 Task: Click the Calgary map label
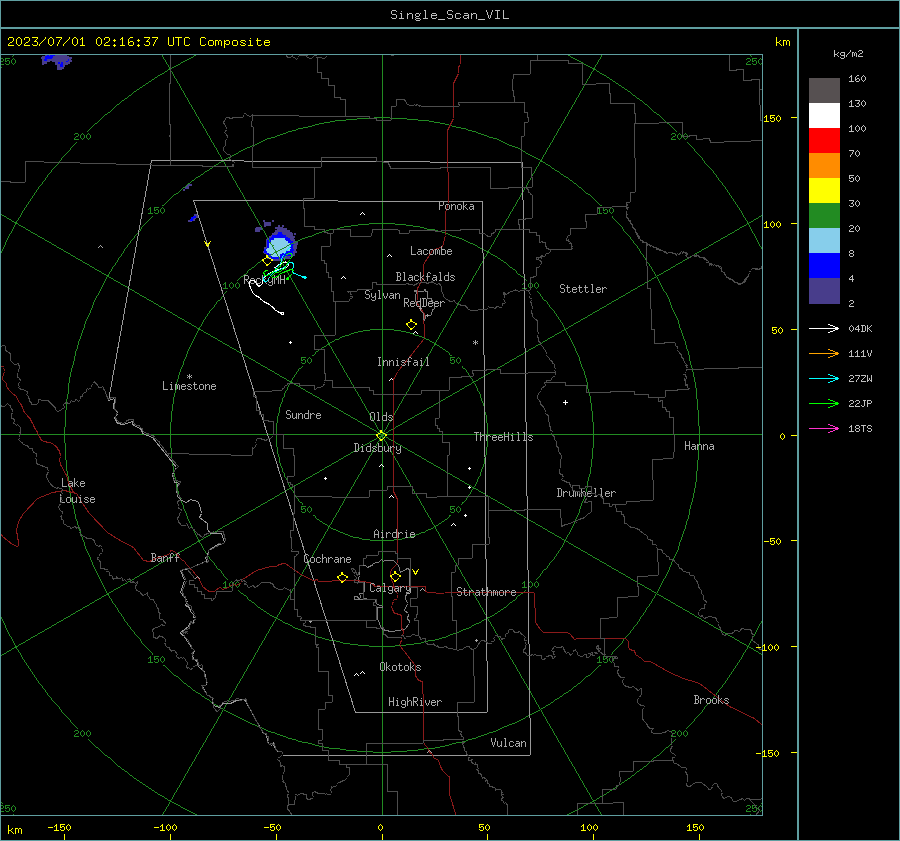coord(390,588)
